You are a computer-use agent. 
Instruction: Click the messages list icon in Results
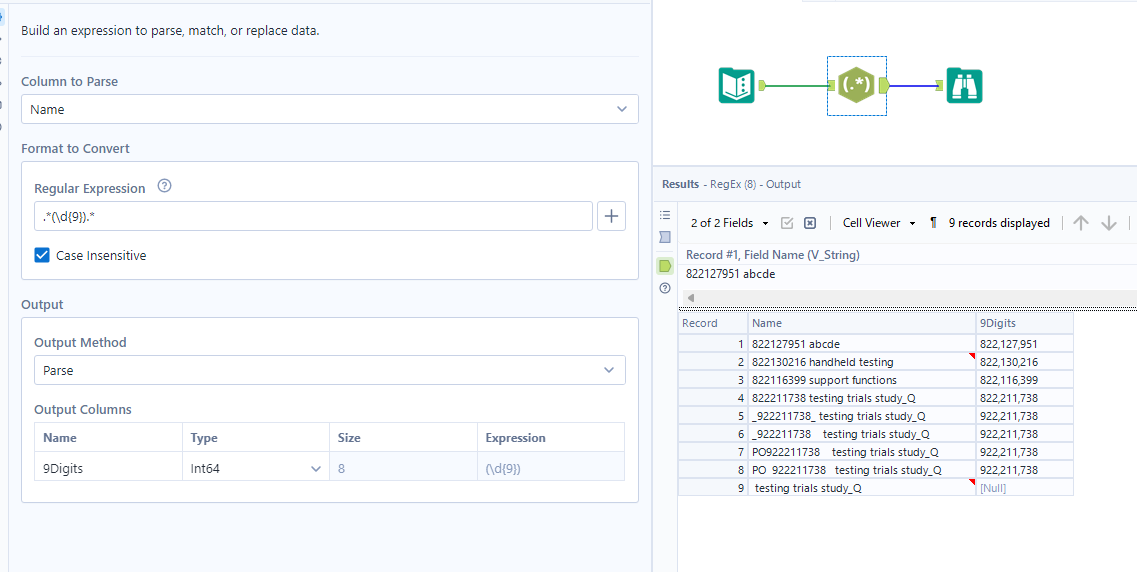[x=665, y=215]
